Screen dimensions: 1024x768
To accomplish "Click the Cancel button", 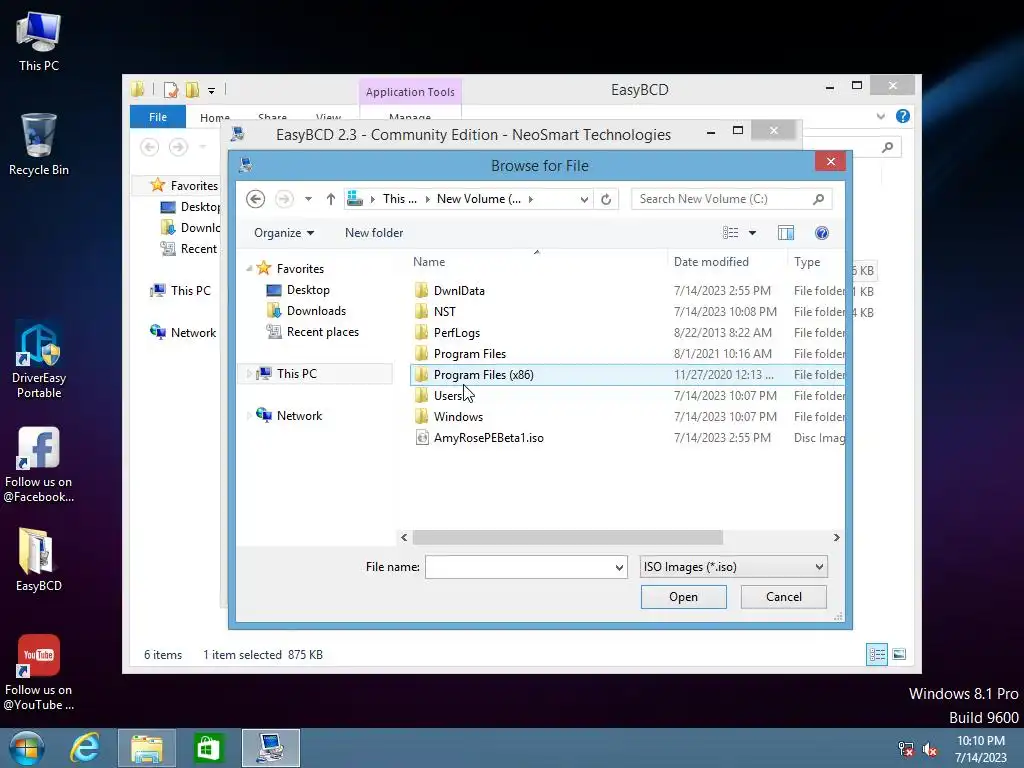I will pos(784,597).
